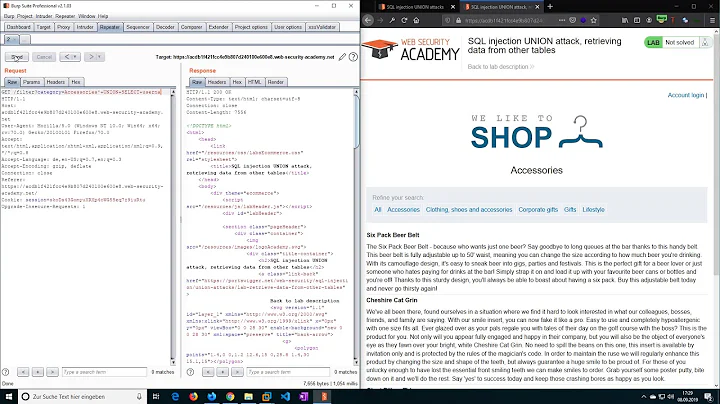Click the Cancel button in Repeater
Viewport: 720px width, 404px height.
44,57
